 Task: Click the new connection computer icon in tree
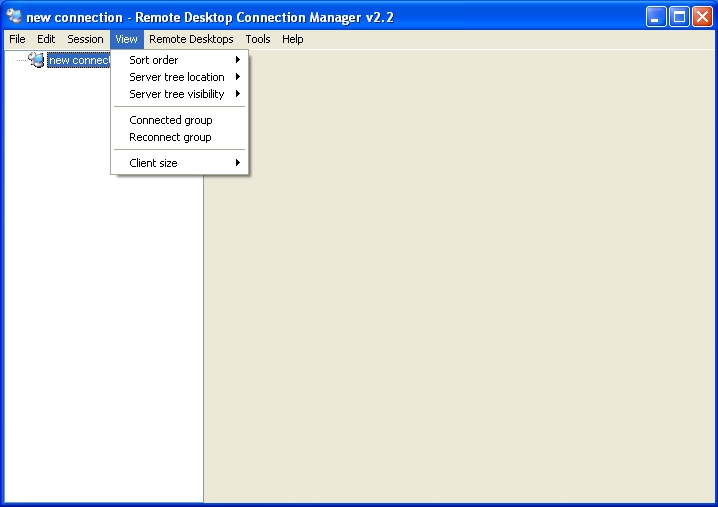[x=36, y=60]
